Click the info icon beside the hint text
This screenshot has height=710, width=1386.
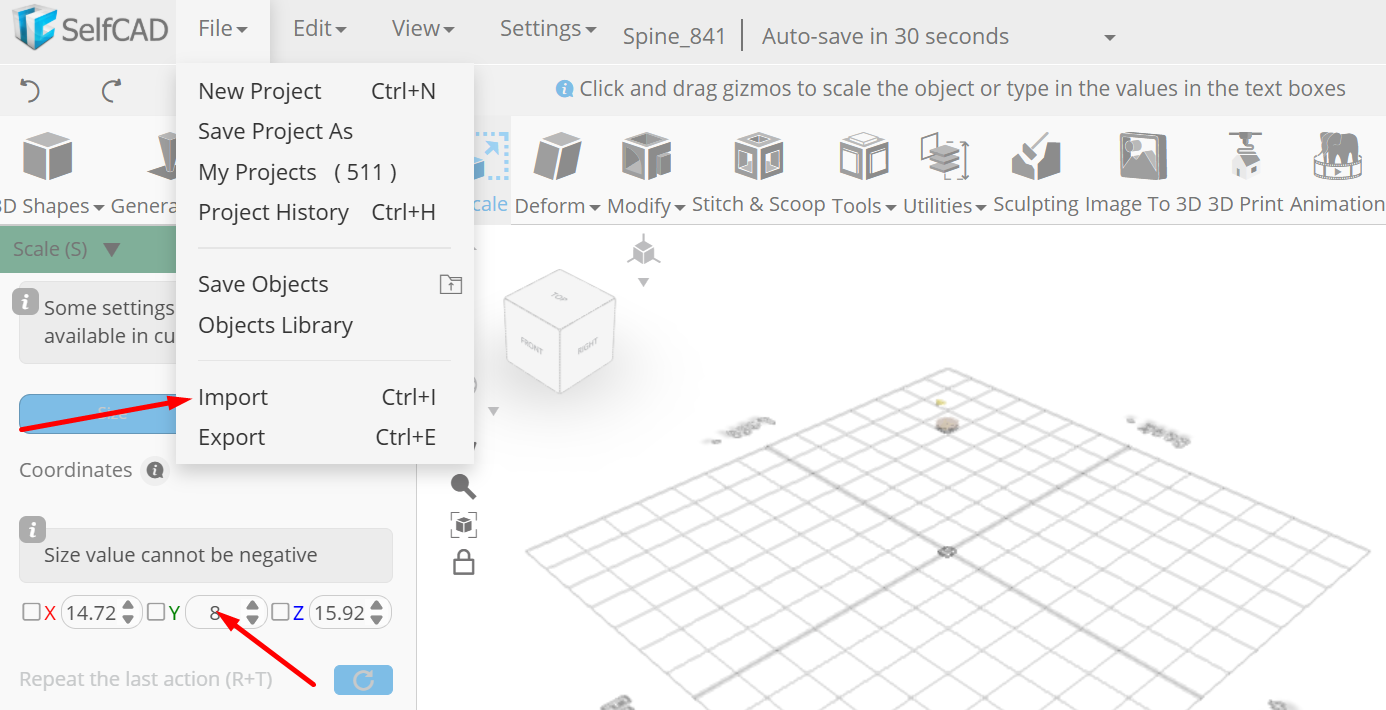click(565, 89)
